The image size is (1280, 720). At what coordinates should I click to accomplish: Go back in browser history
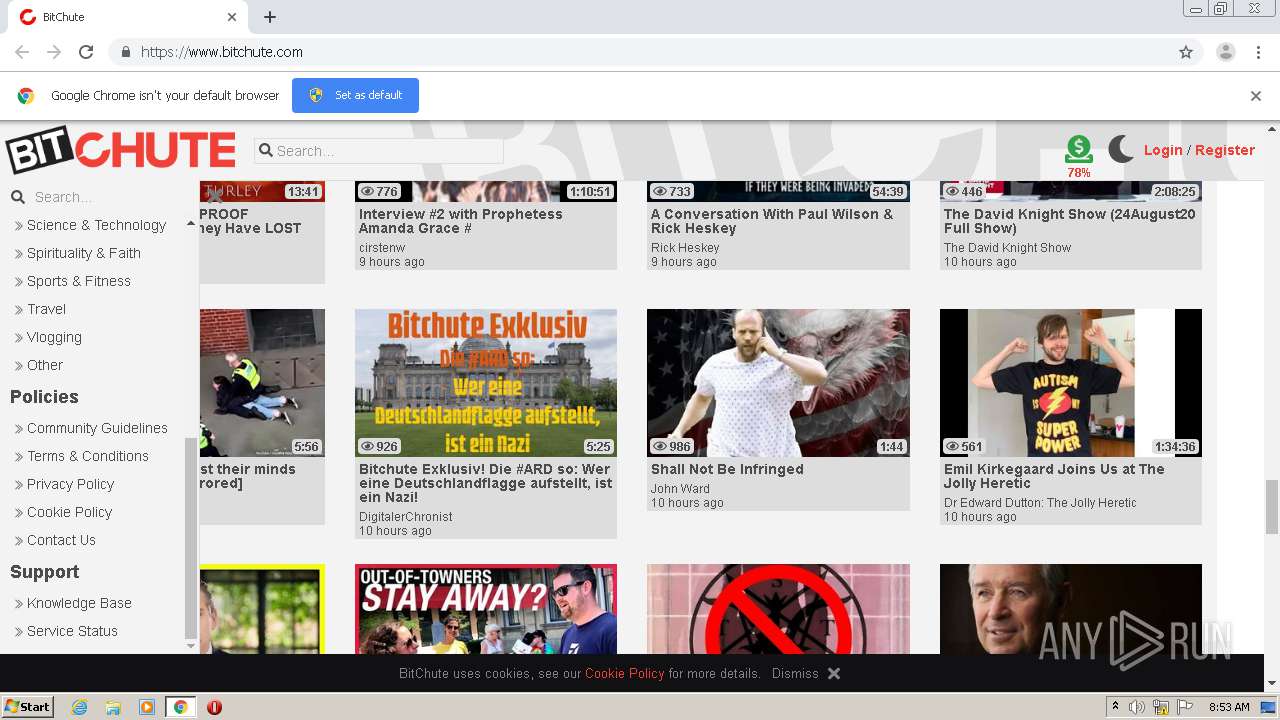[x=22, y=52]
